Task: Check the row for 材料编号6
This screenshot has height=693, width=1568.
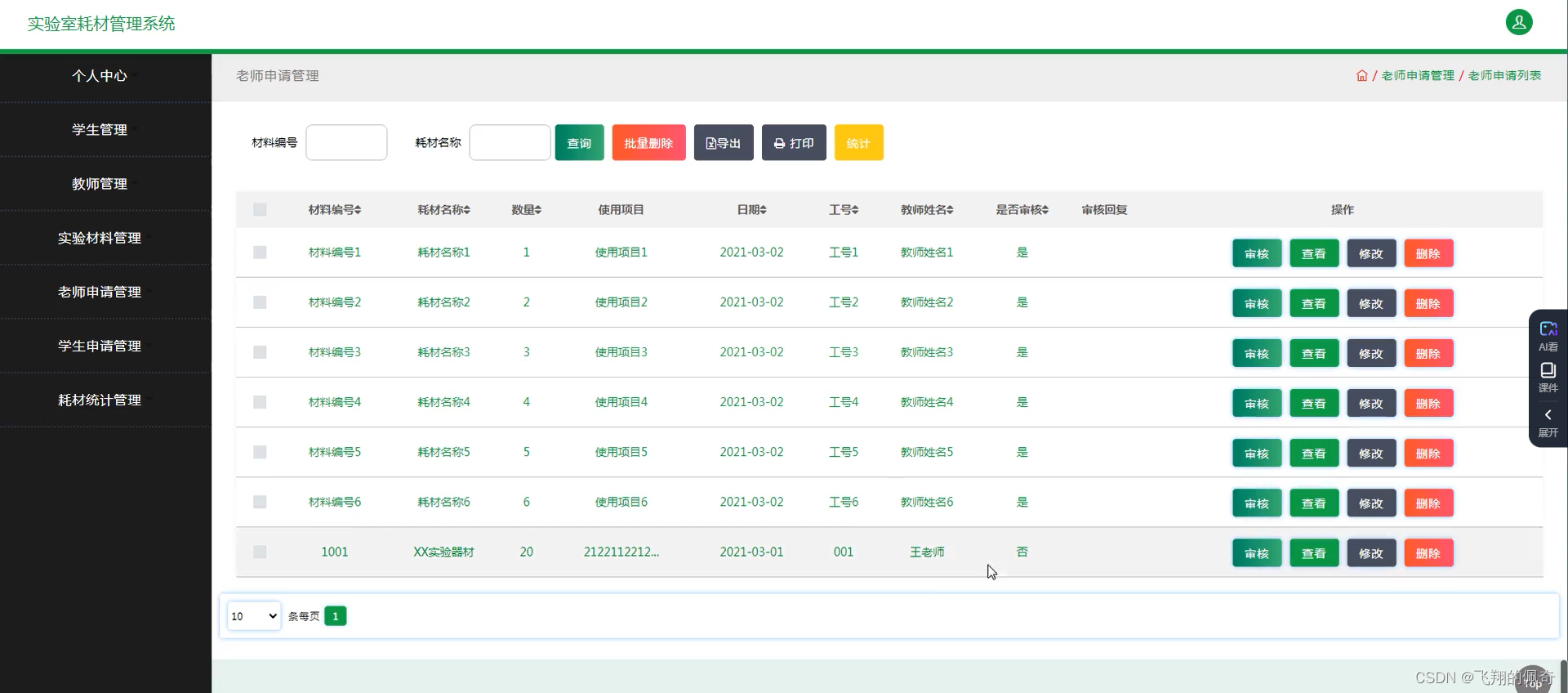Action: point(260,502)
